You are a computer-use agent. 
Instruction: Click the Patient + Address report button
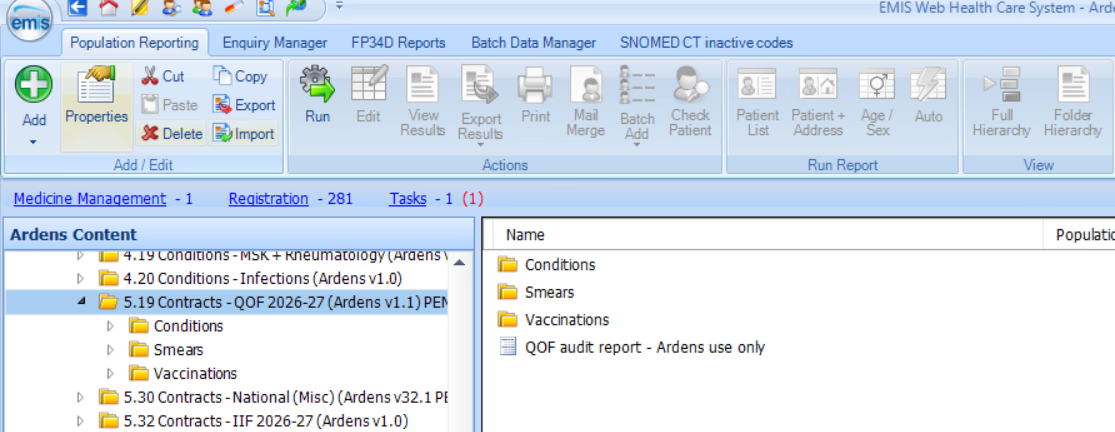click(x=818, y=102)
